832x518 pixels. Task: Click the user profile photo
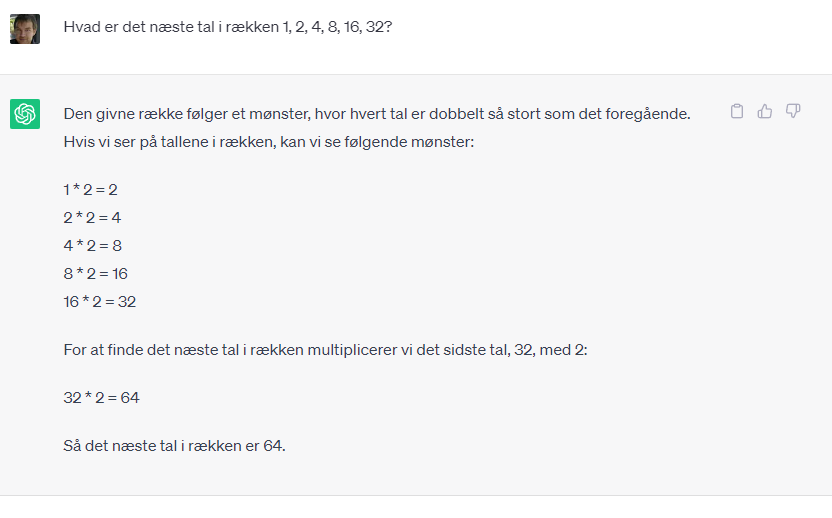click(x=25, y=29)
